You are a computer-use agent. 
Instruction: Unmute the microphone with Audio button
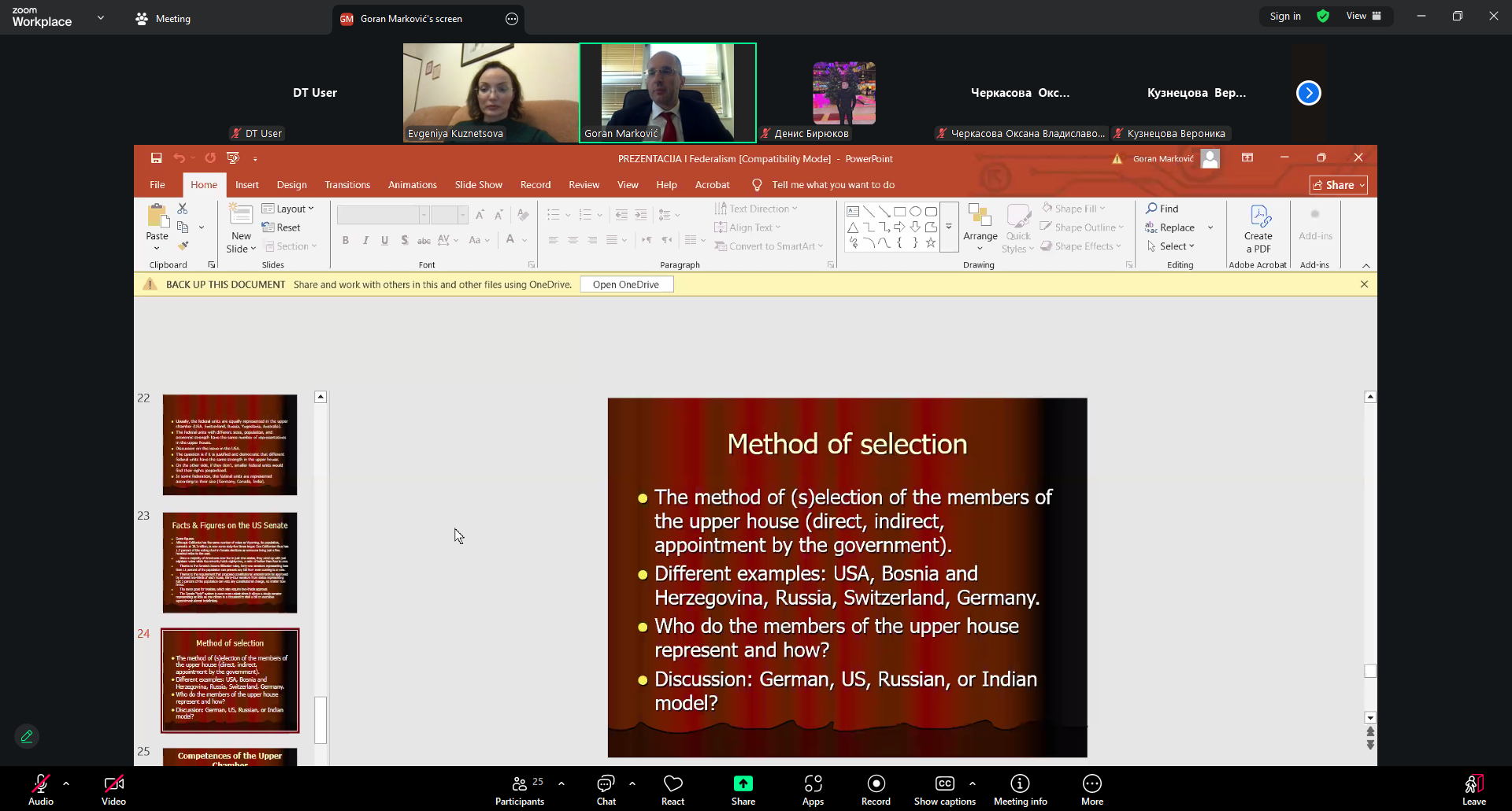click(x=41, y=789)
